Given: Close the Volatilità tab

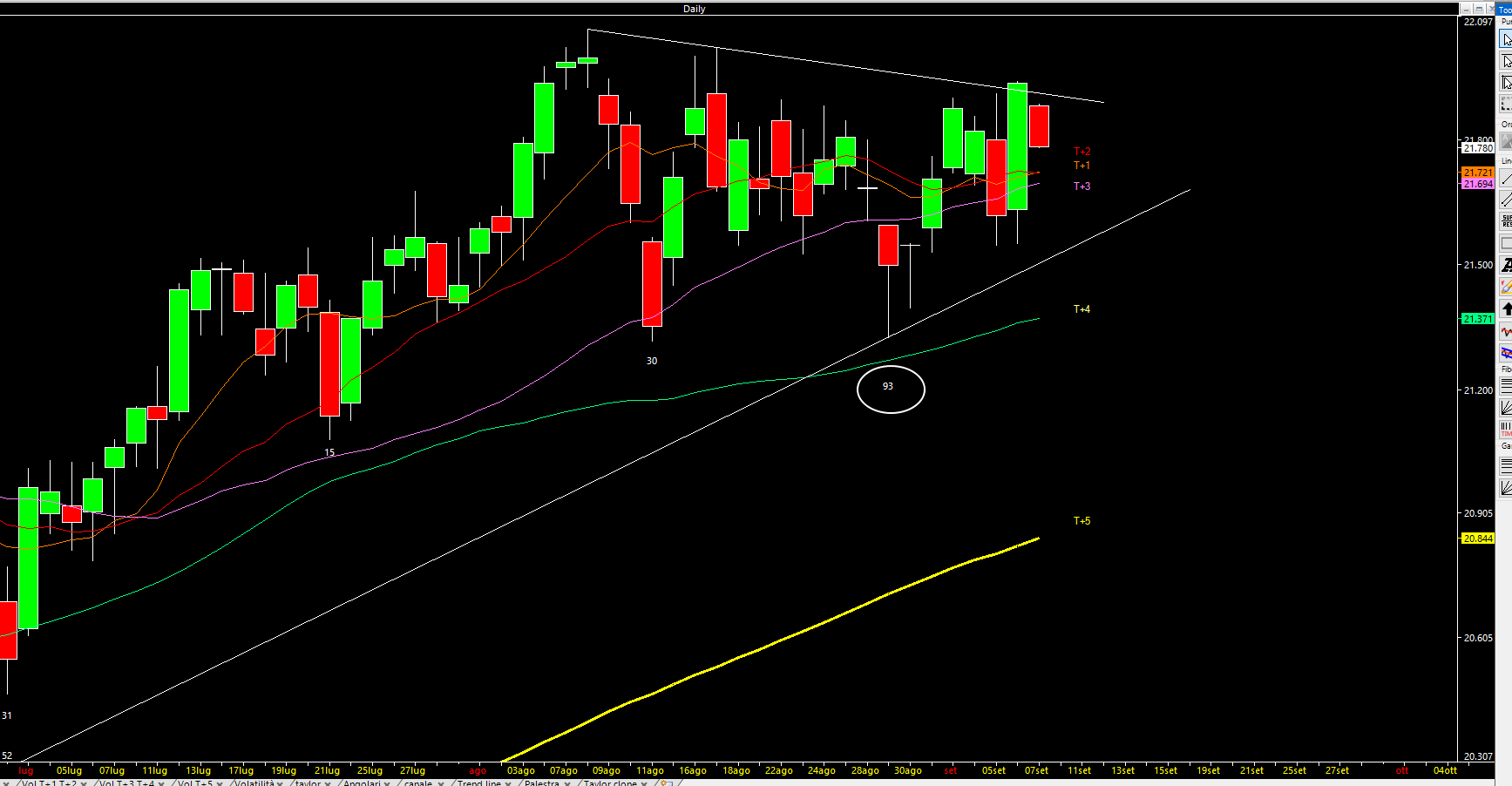Looking at the screenshot, I should tap(279, 783).
